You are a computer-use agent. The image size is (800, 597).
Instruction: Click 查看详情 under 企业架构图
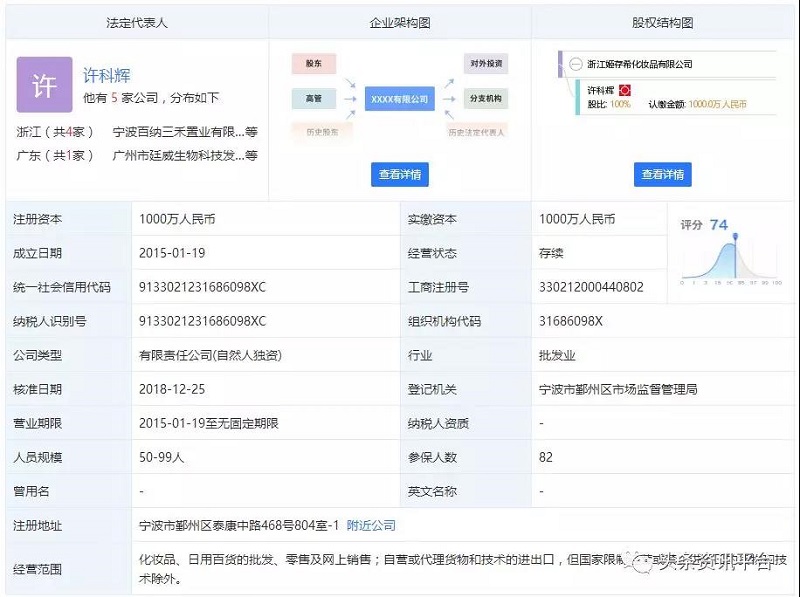pyautogui.click(x=399, y=174)
